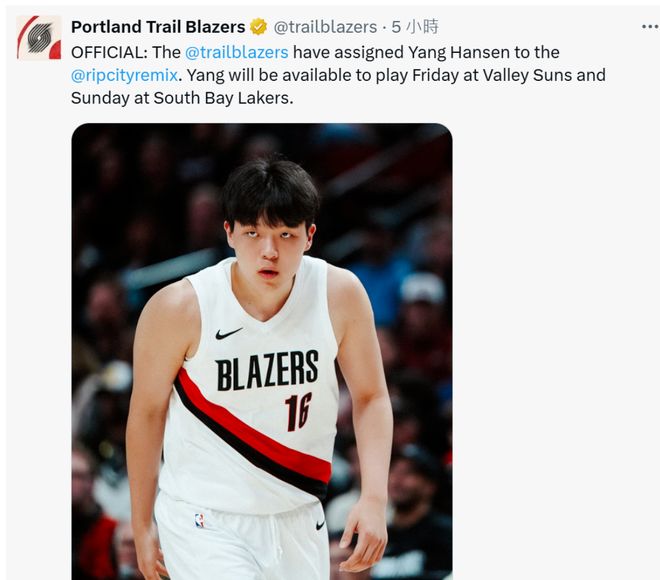The height and width of the screenshot is (580, 660).
Task: Click the Nike swoosh on the shorts
Action: [320, 524]
